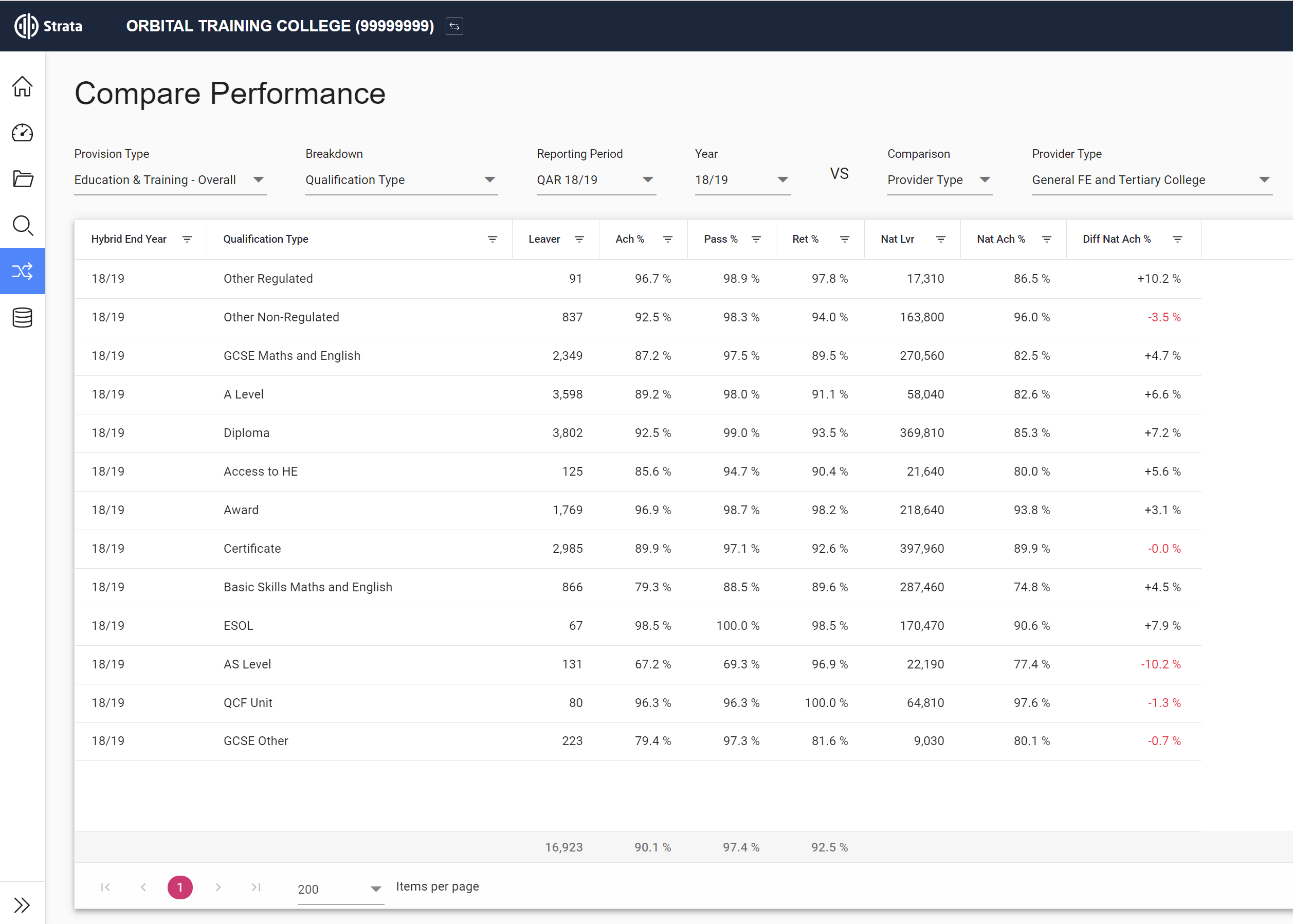Open filter for Qualification Type column
Screen dimensions: 1293x924
tap(492, 240)
